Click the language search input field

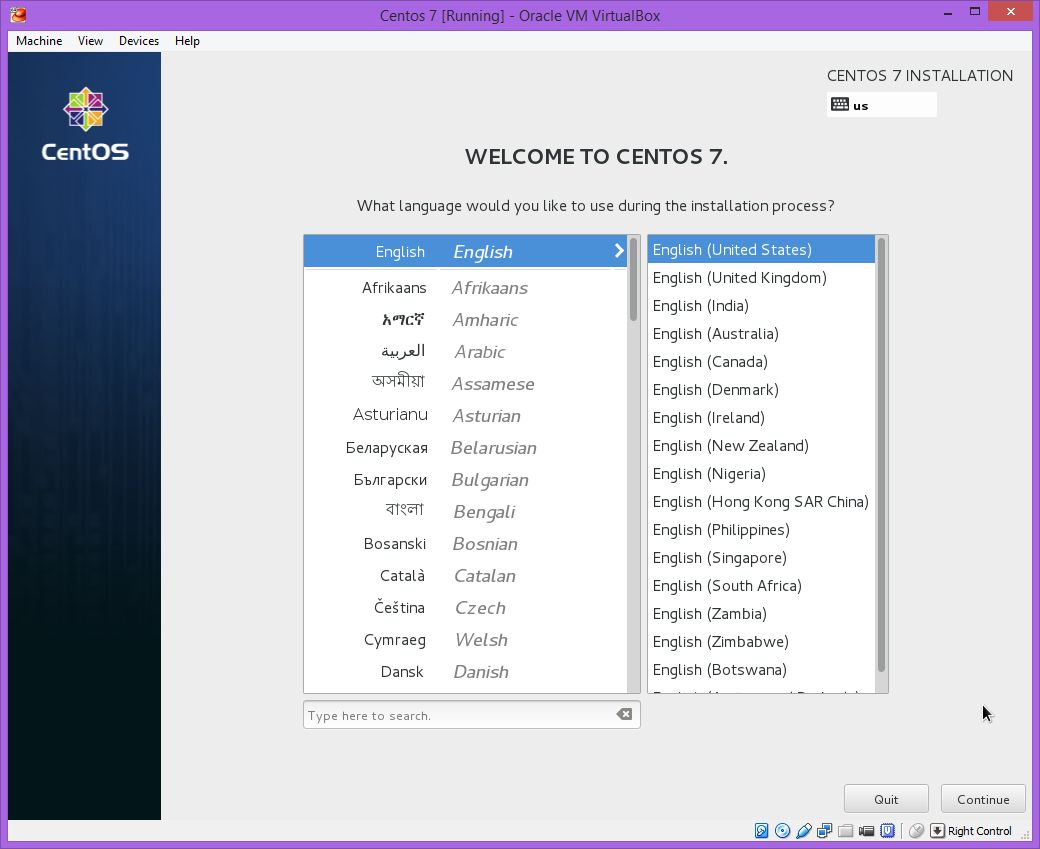click(x=472, y=715)
